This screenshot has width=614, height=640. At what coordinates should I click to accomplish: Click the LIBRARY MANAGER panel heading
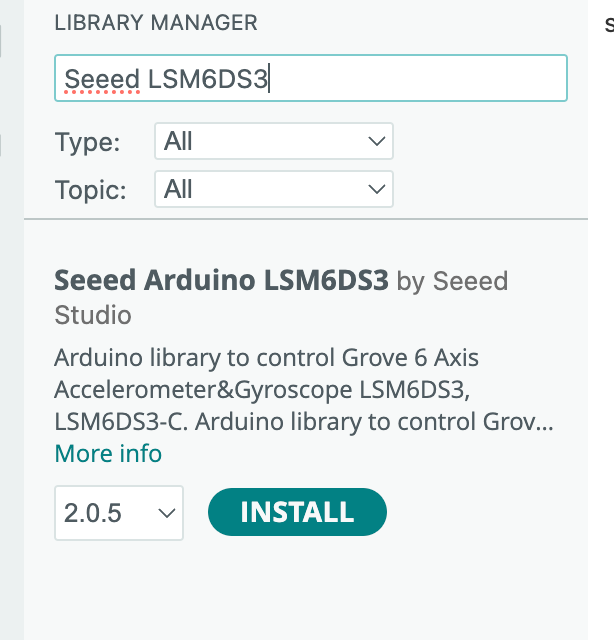(x=156, y=22)
